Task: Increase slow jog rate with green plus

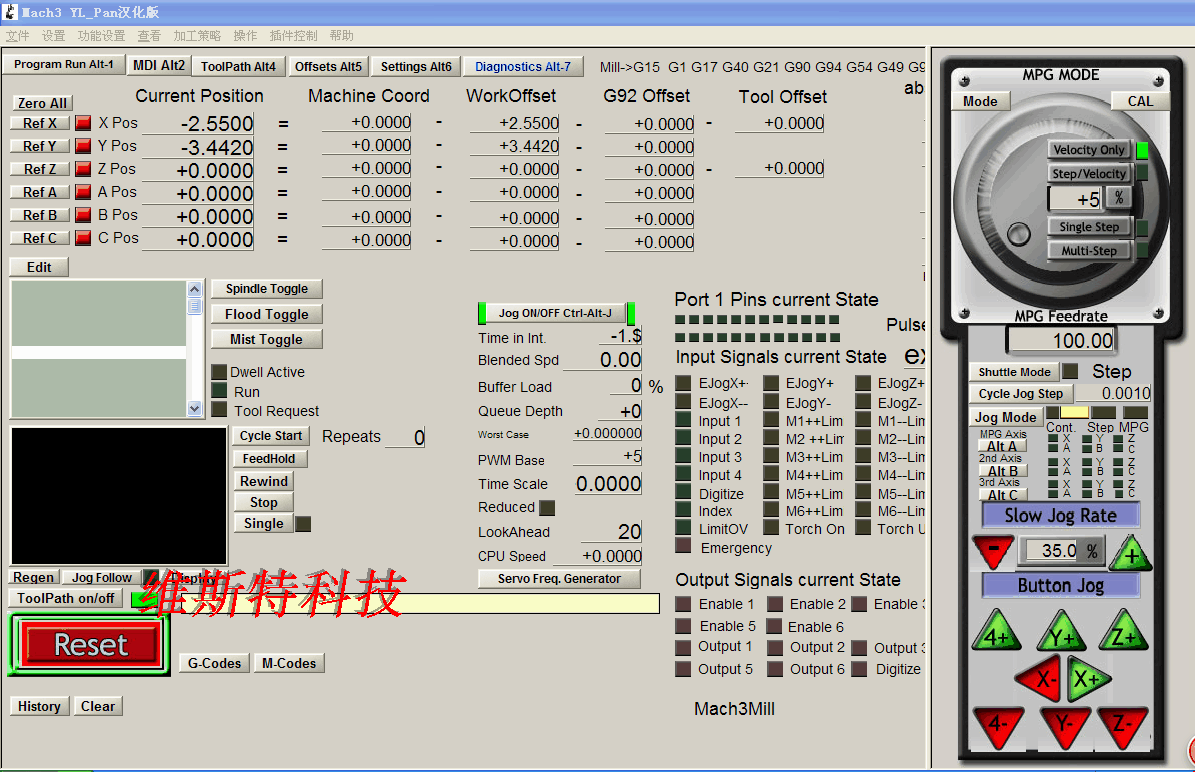Action: [1131, 552]
